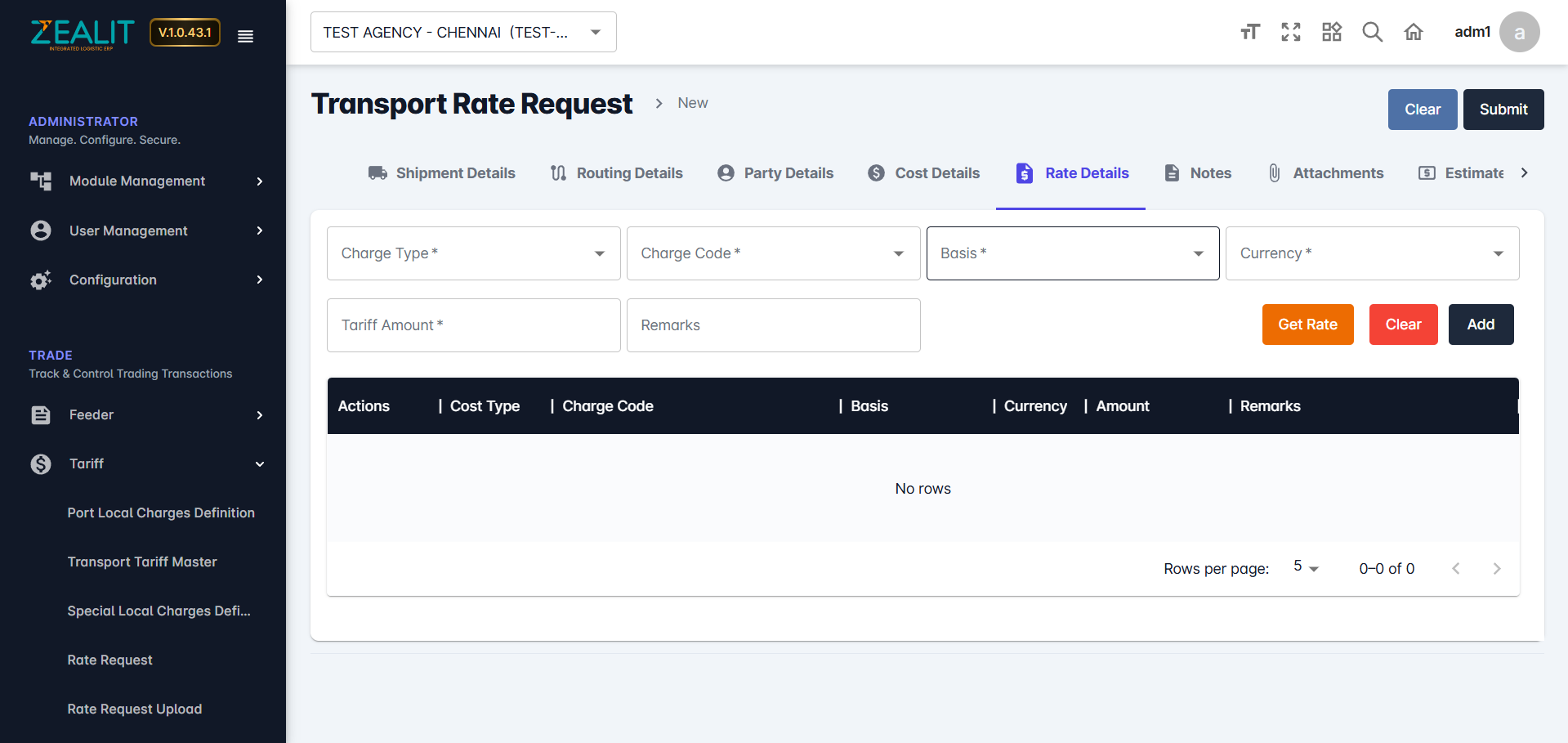Image resolution: width=1568 pixels, height=743 pixels.
Task: Open the apps grid widget icon
Action: (x=1331, y=32)
